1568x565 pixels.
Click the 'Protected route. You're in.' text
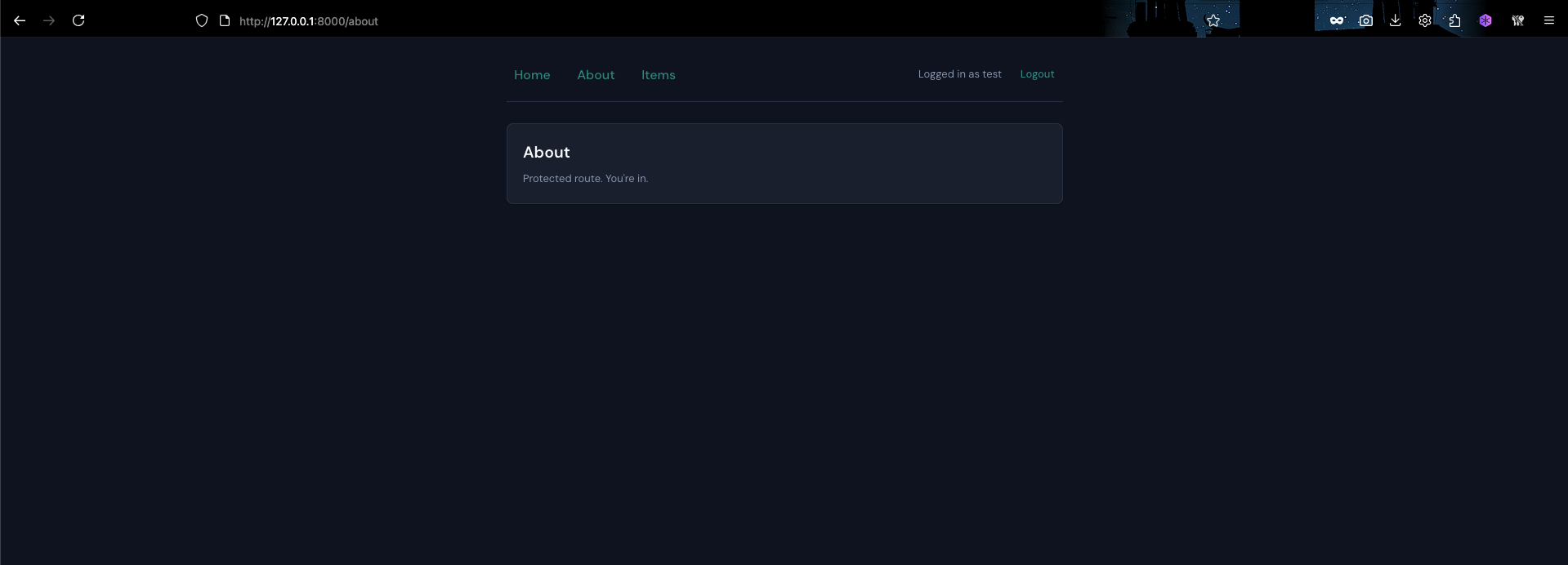click(x=586, y=178)
